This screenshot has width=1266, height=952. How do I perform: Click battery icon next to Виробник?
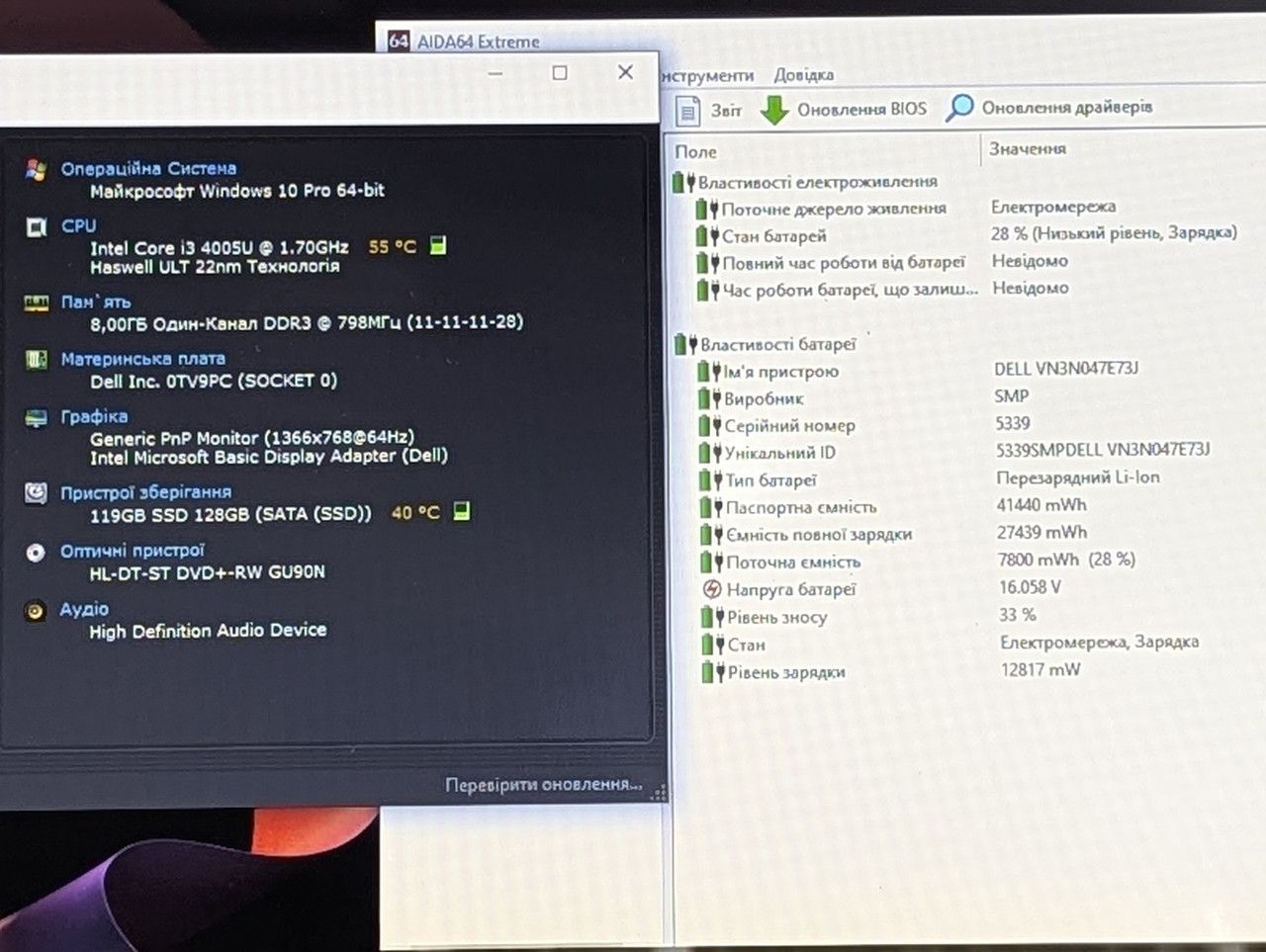click(709, 398)
